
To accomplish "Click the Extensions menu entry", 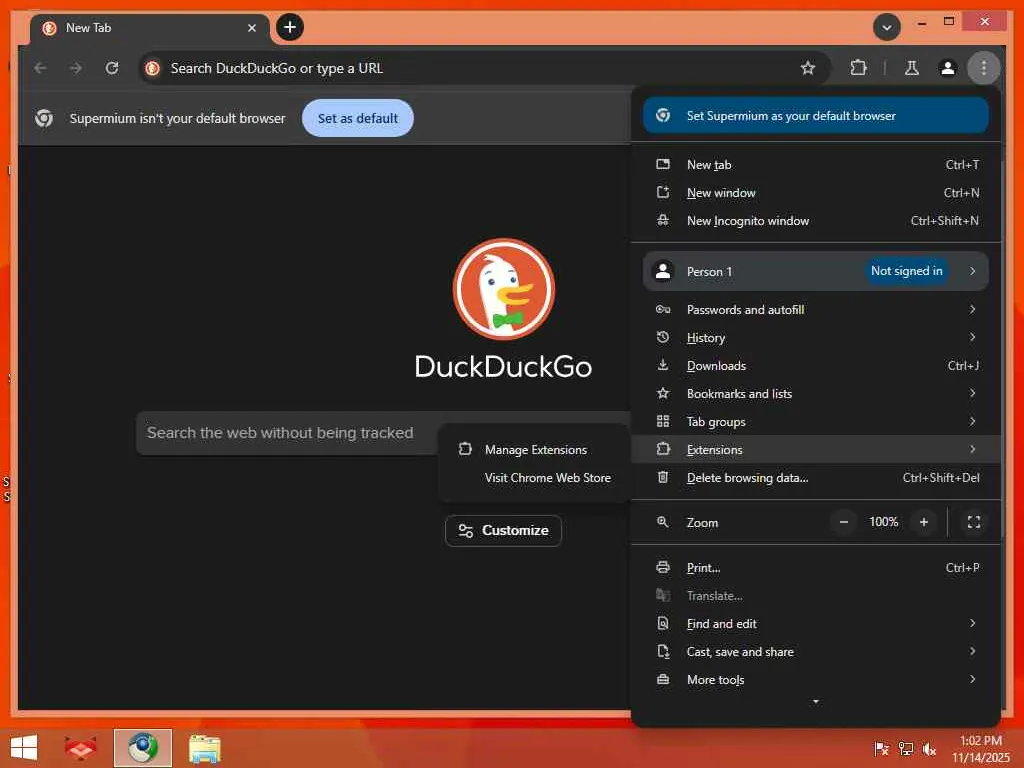I will (816, 449).
